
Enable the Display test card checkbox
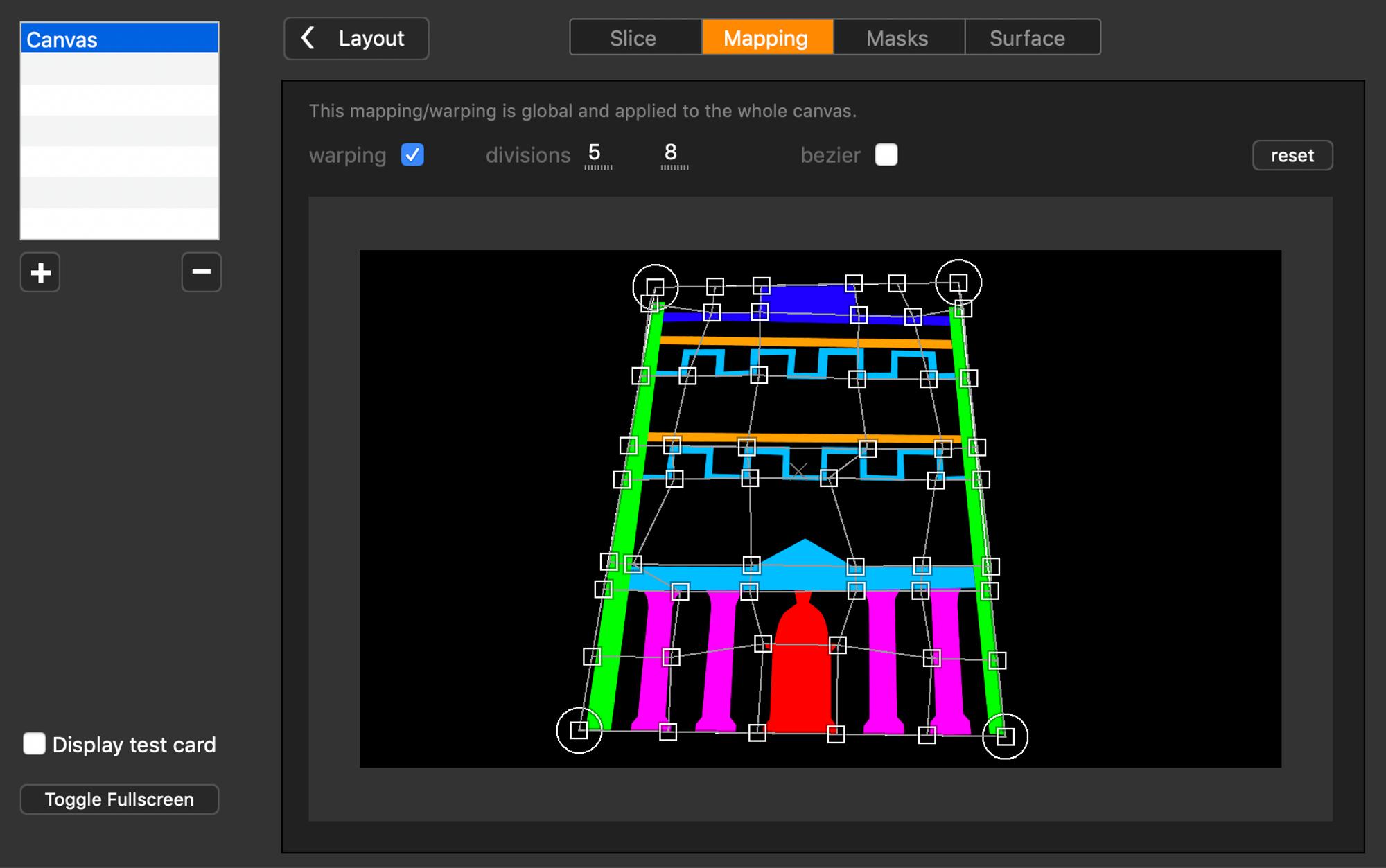(34, 744)
